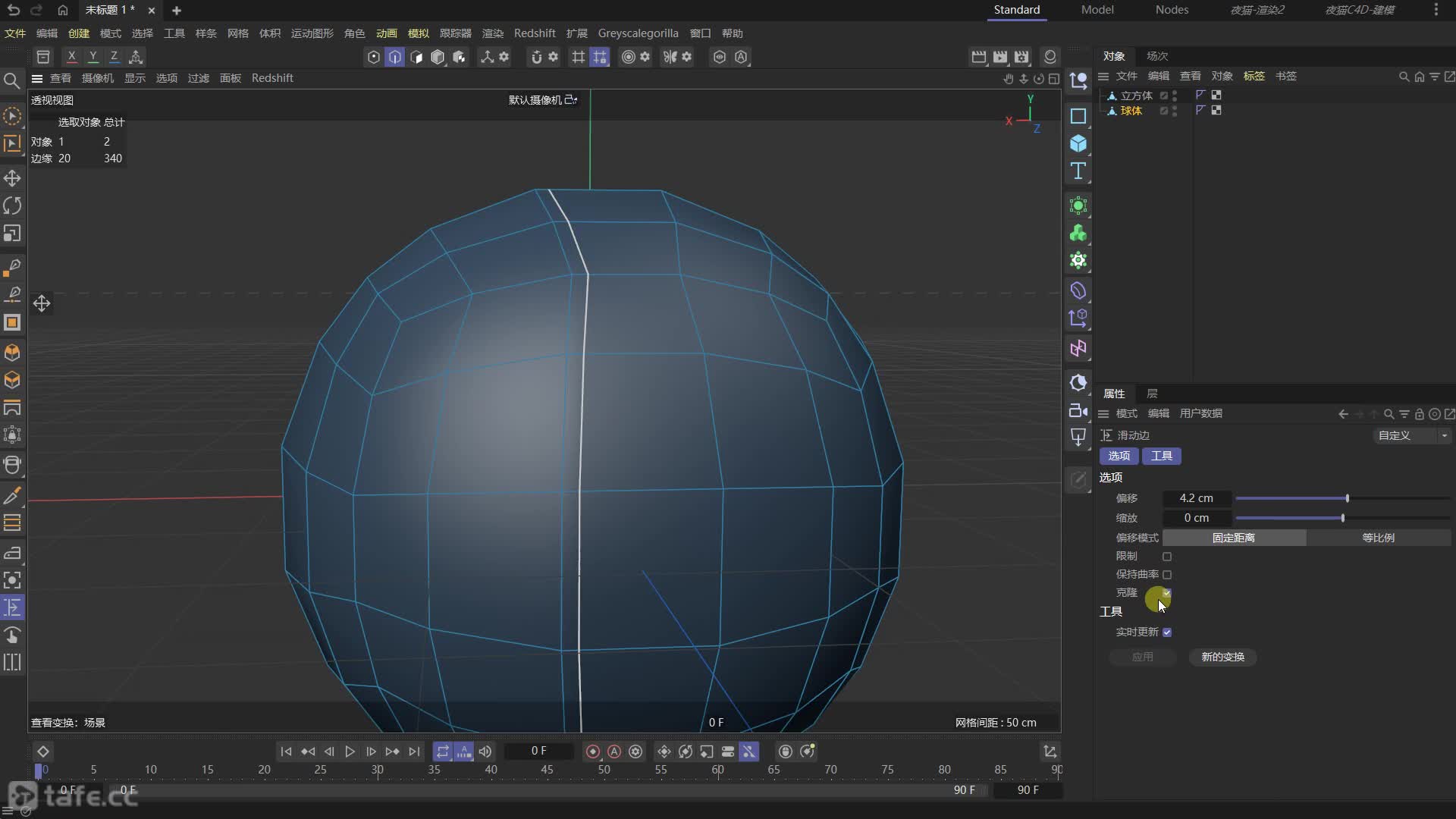Switch to edges mode icon
The image size is (1456, 819).
click(394, 57)
